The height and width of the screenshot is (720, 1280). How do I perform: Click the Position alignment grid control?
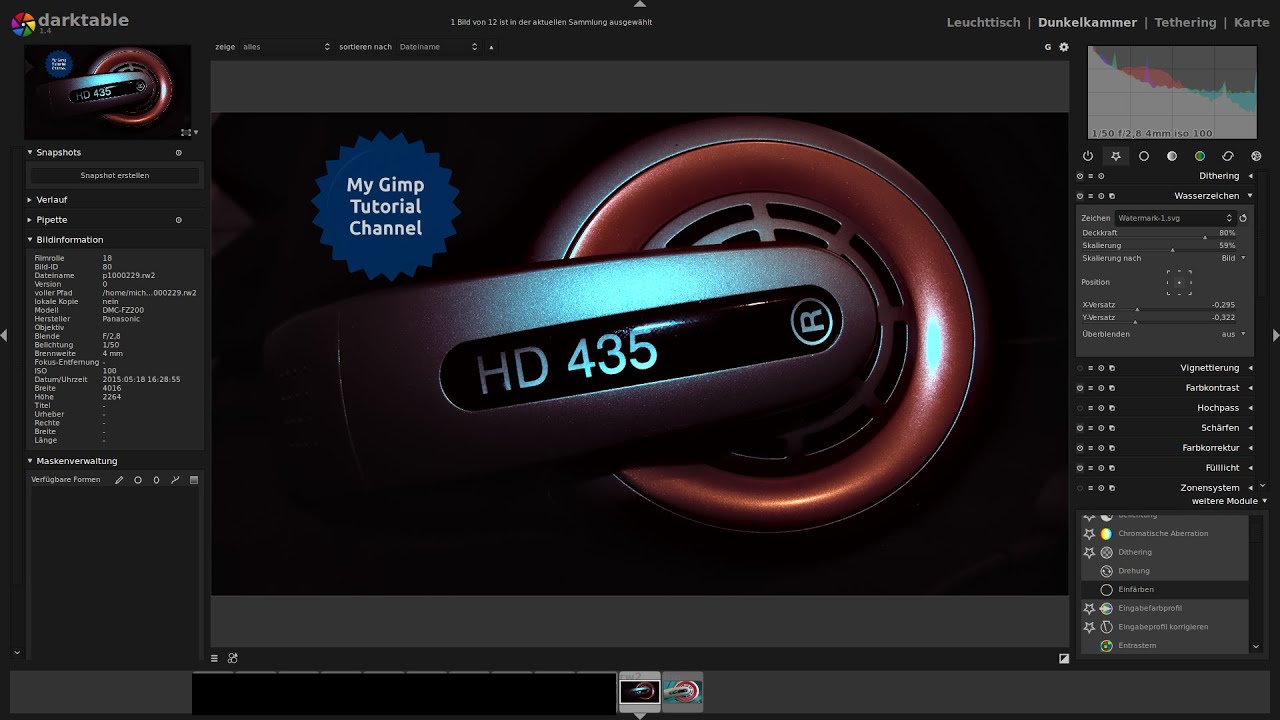point(1179,282)
